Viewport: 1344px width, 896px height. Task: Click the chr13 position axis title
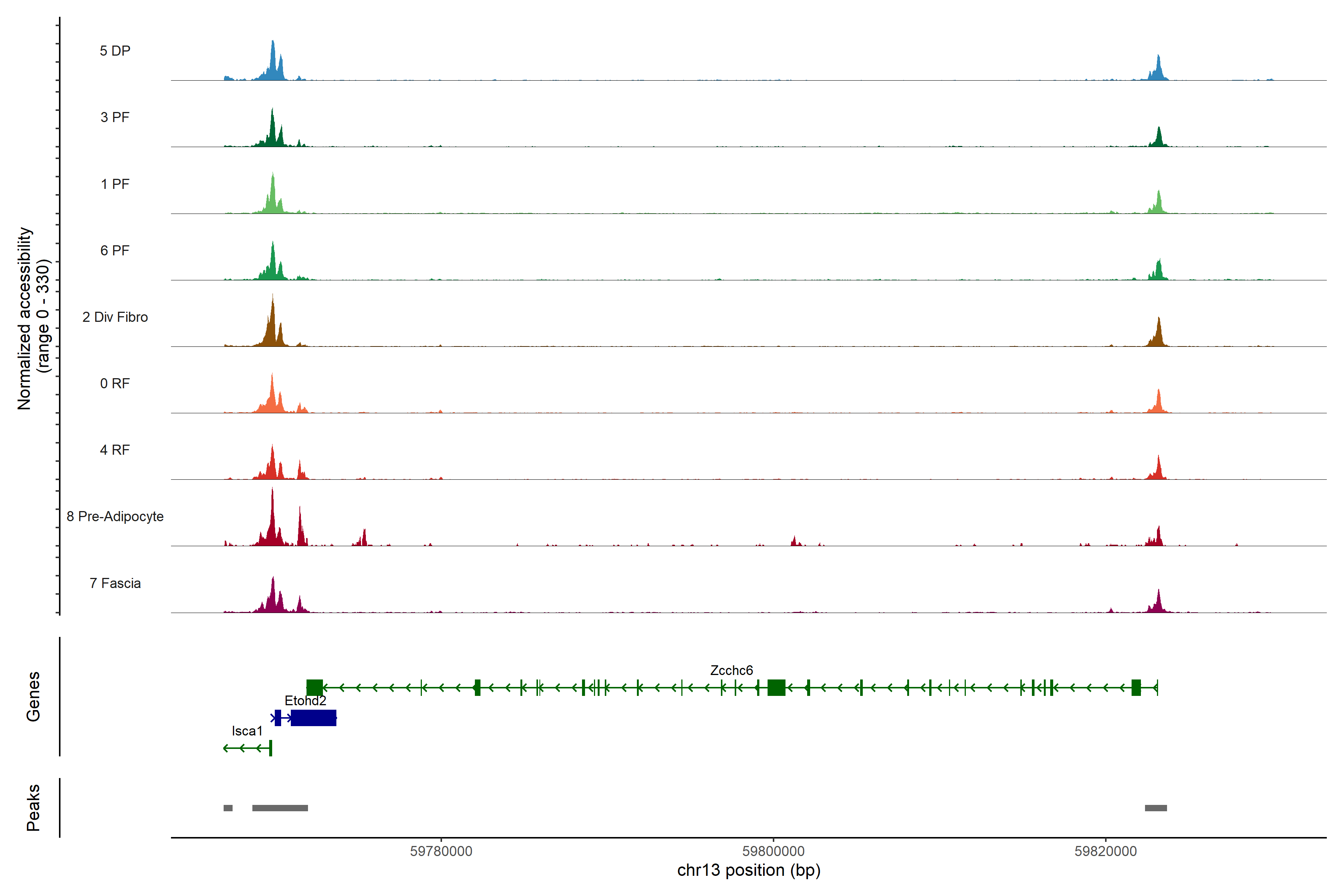coord(749,870)
